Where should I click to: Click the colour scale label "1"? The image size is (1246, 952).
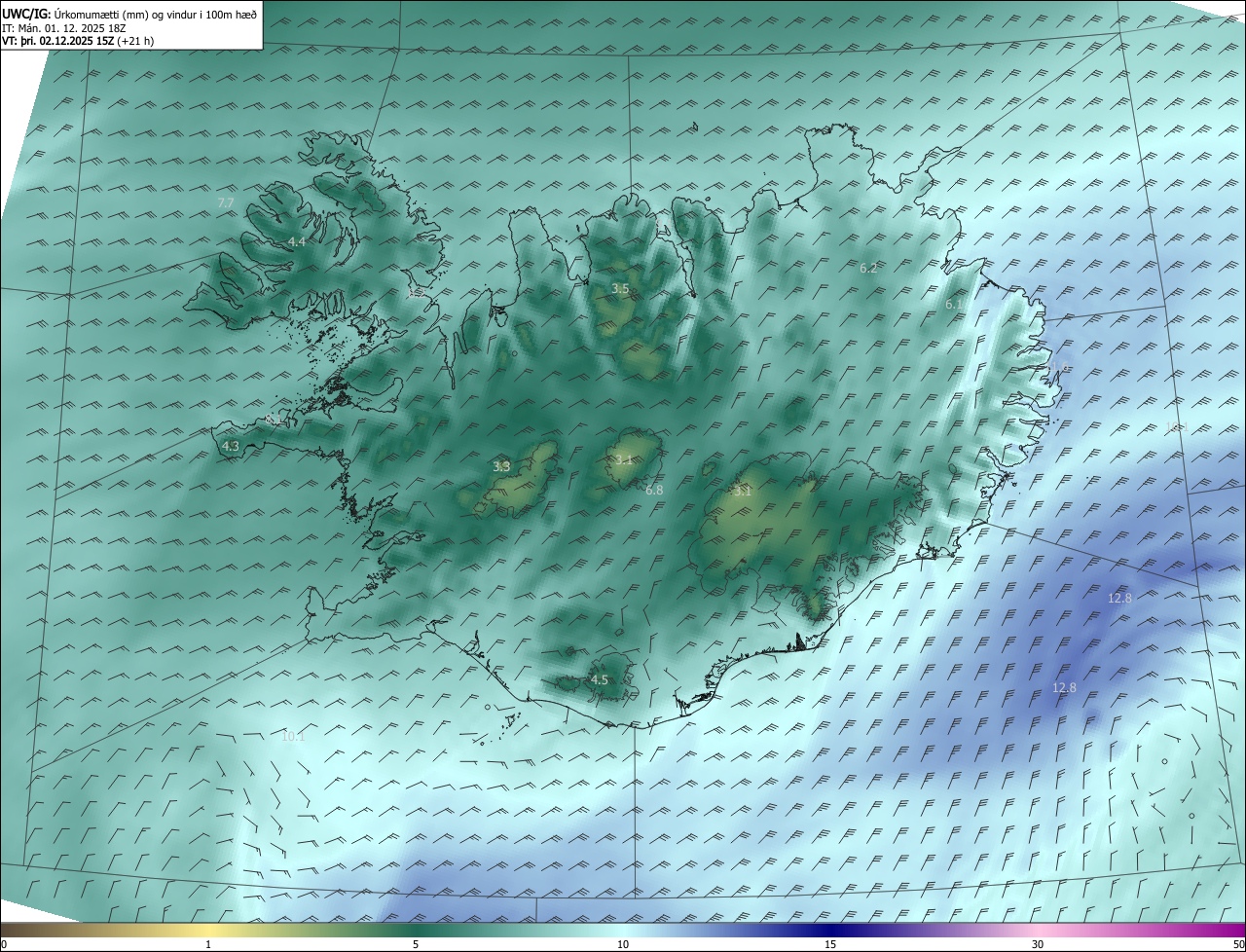208,944
